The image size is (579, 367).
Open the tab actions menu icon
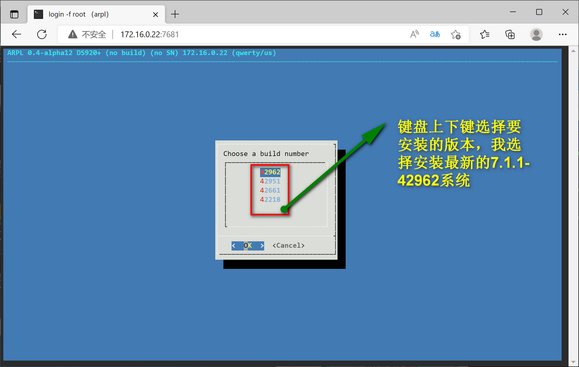pos(14,14)
